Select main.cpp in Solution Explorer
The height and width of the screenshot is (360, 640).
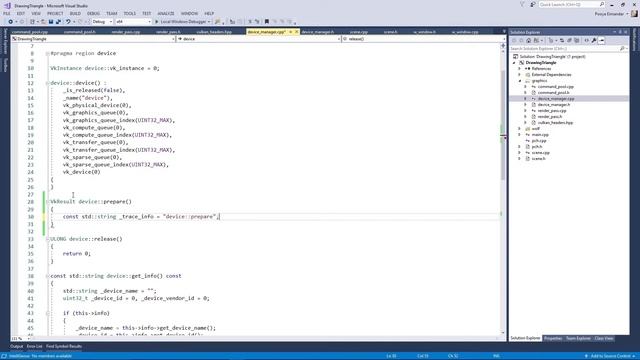540,135
